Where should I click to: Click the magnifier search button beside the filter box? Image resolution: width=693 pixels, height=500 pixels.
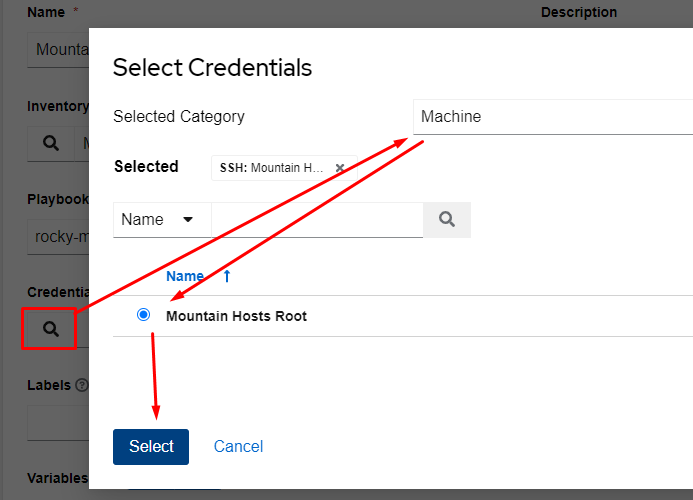point(447,219)
